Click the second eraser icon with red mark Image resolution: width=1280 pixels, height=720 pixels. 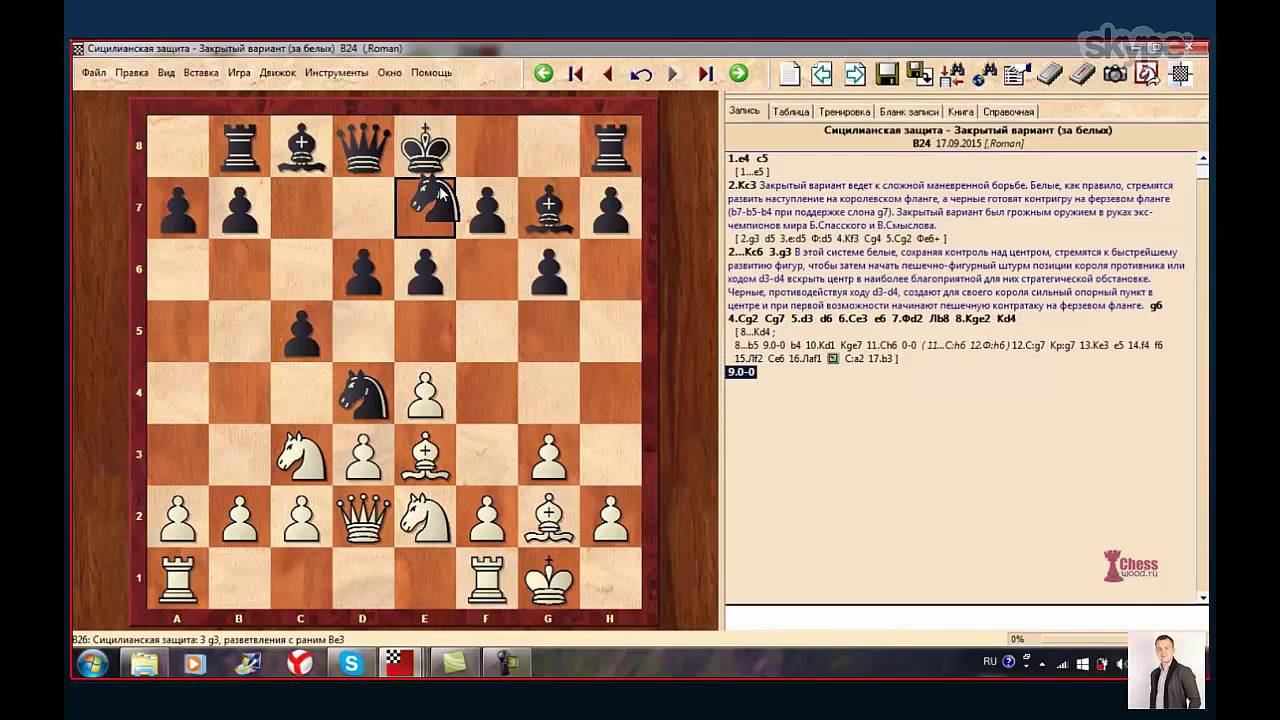click(x=1083, y=73)
